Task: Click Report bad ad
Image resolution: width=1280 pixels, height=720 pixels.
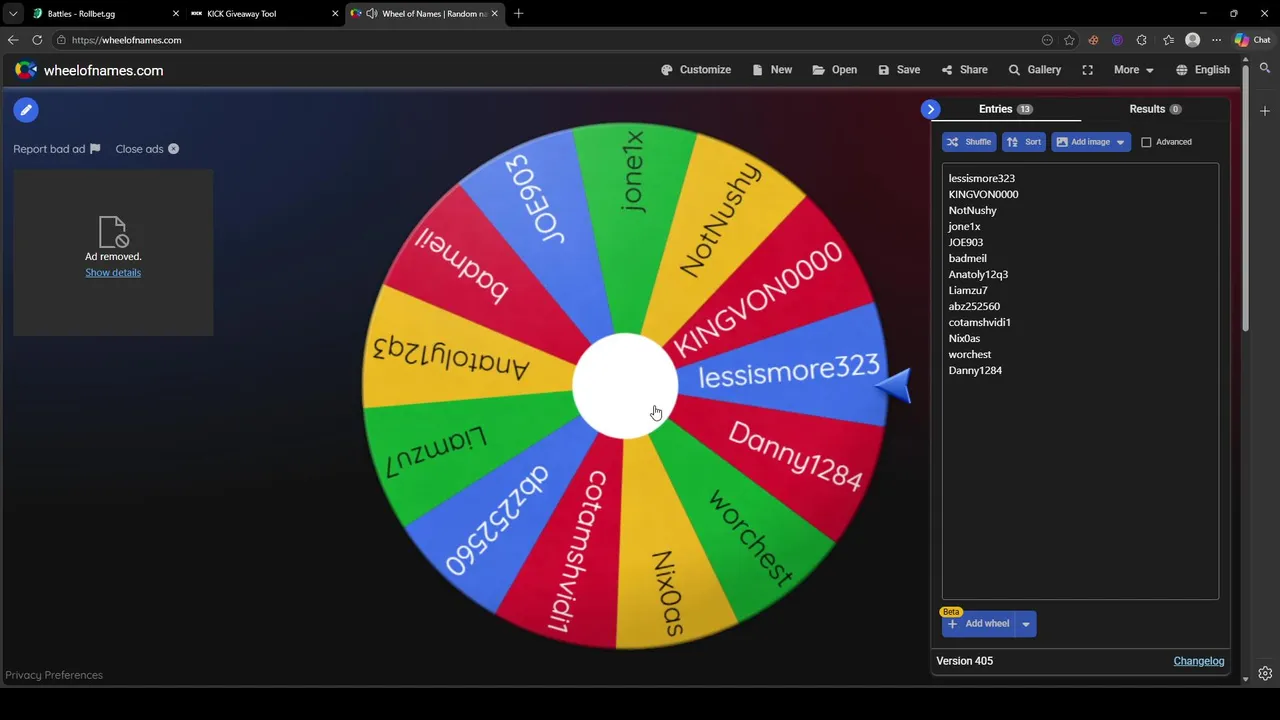Action: 57,149
